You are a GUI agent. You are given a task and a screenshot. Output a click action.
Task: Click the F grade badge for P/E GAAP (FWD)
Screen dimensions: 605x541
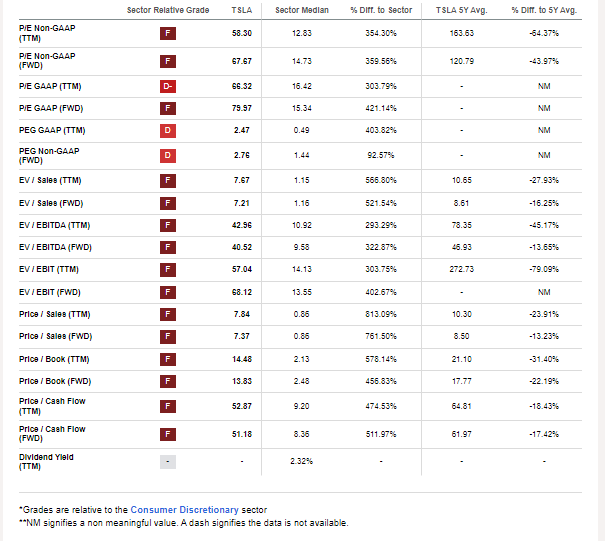click(168, 108)
